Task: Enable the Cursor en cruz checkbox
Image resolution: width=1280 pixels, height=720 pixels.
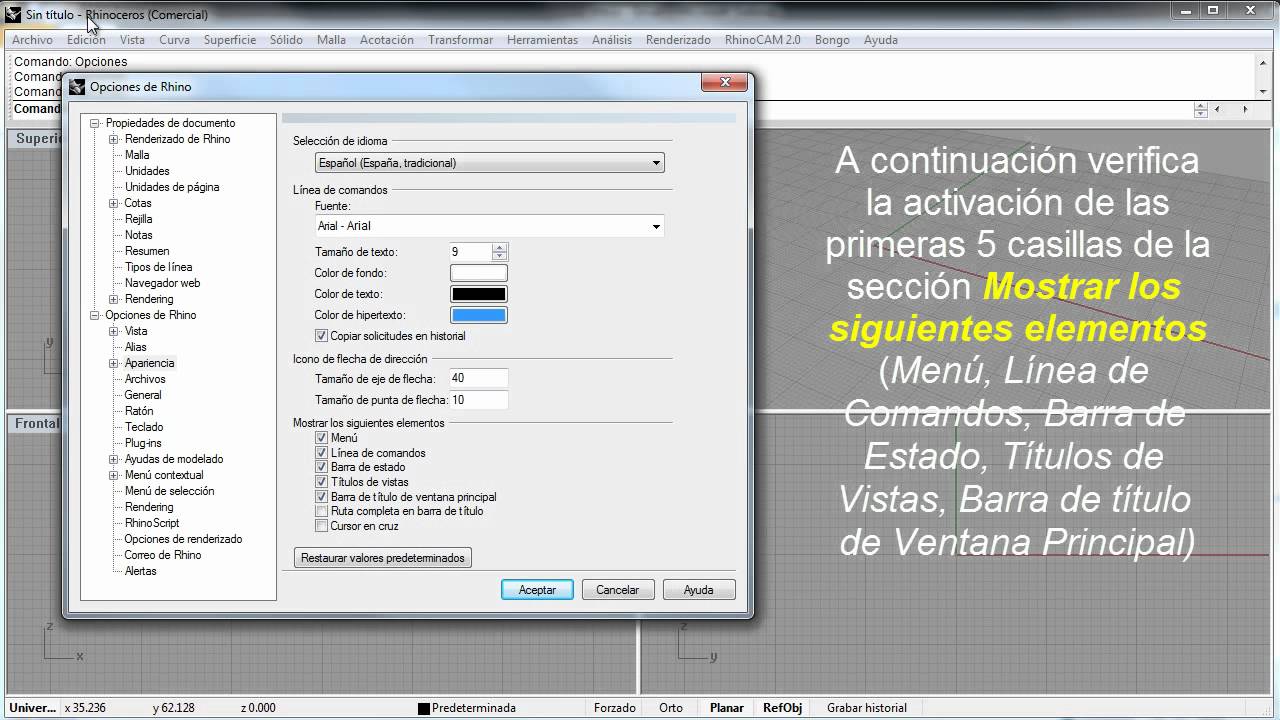Action: pyautogui.click(x=321, y=526)
